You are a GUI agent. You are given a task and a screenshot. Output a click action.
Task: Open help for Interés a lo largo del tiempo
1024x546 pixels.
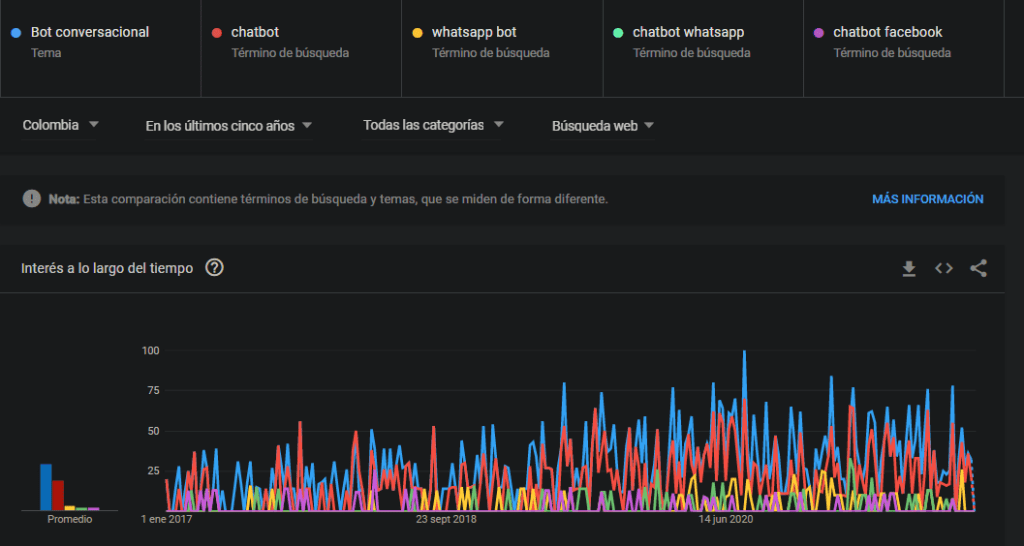(214, 268)
